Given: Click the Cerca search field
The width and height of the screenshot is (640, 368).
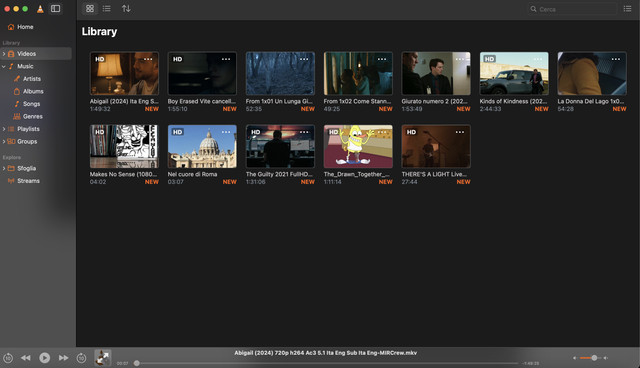Looking at the screenshot, I should point(573,9).
